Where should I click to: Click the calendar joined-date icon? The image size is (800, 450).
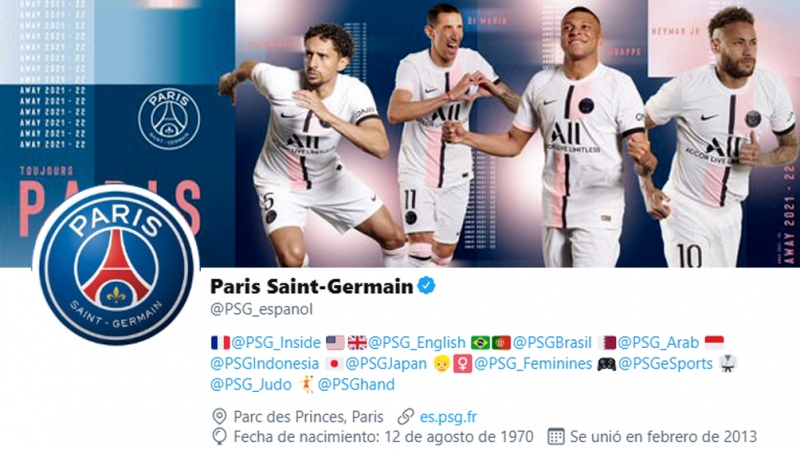click(x=556, y=437)
